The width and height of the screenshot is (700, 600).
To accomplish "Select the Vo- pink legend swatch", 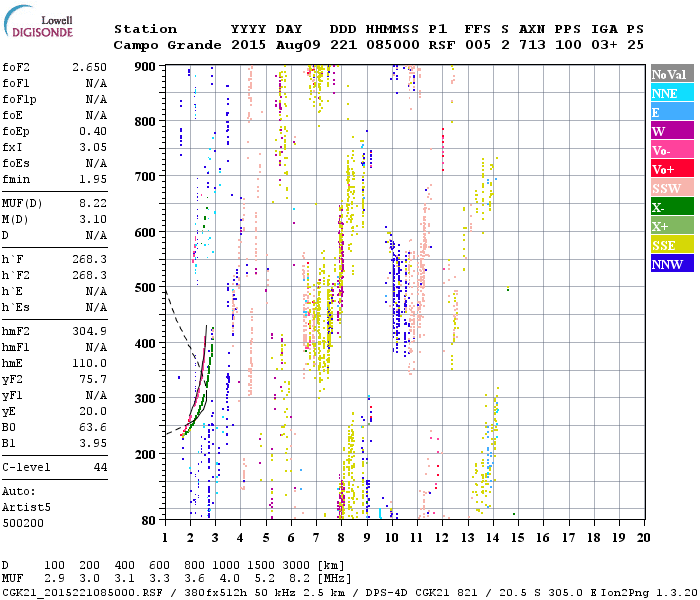I will [x=672, y=150].
